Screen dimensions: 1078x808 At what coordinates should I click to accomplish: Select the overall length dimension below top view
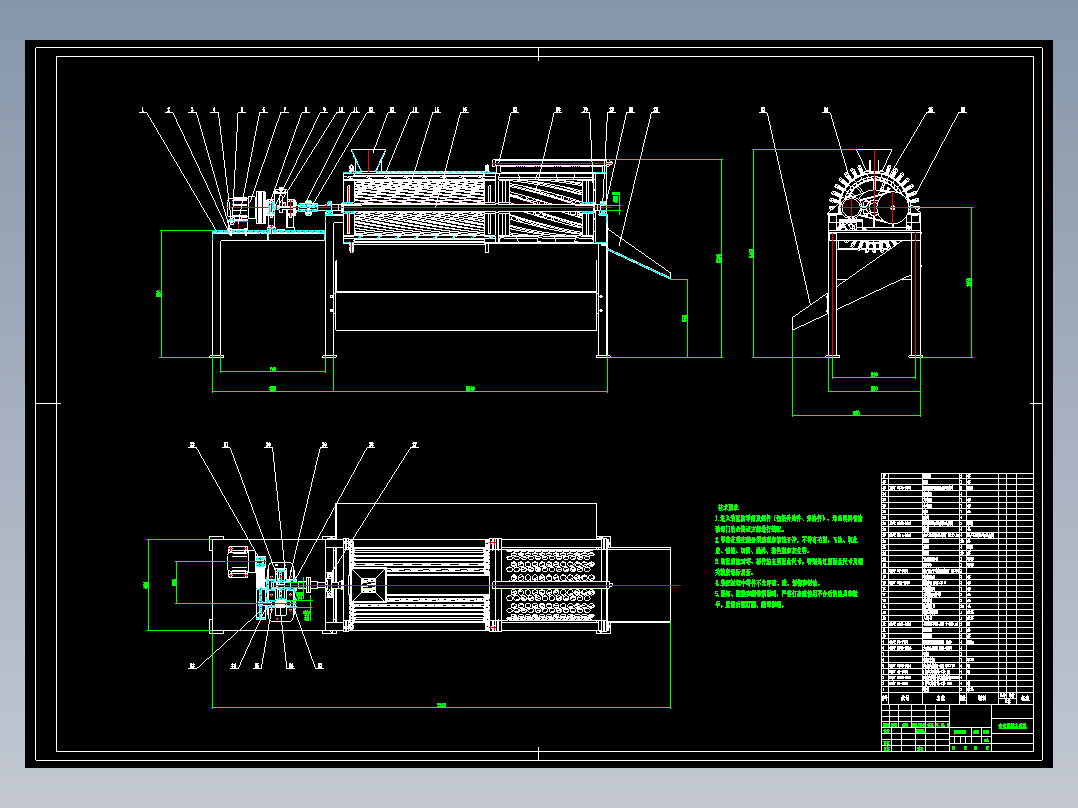tap(441, 706)
